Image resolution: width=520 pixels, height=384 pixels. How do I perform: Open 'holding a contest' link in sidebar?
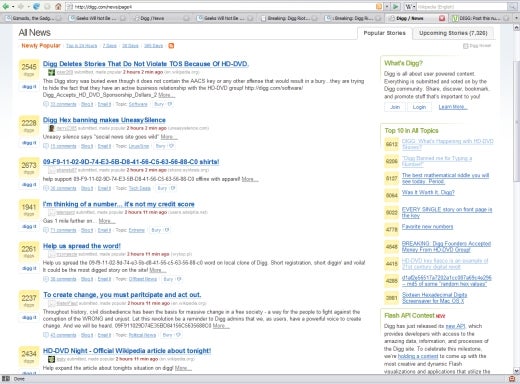[418, 356]
